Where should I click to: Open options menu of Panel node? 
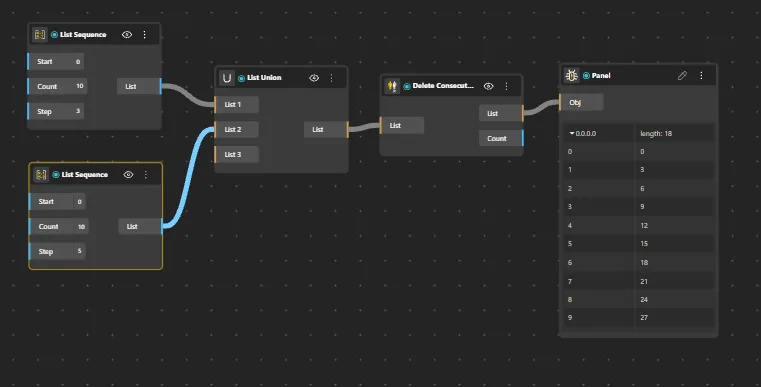click(701, 75)
